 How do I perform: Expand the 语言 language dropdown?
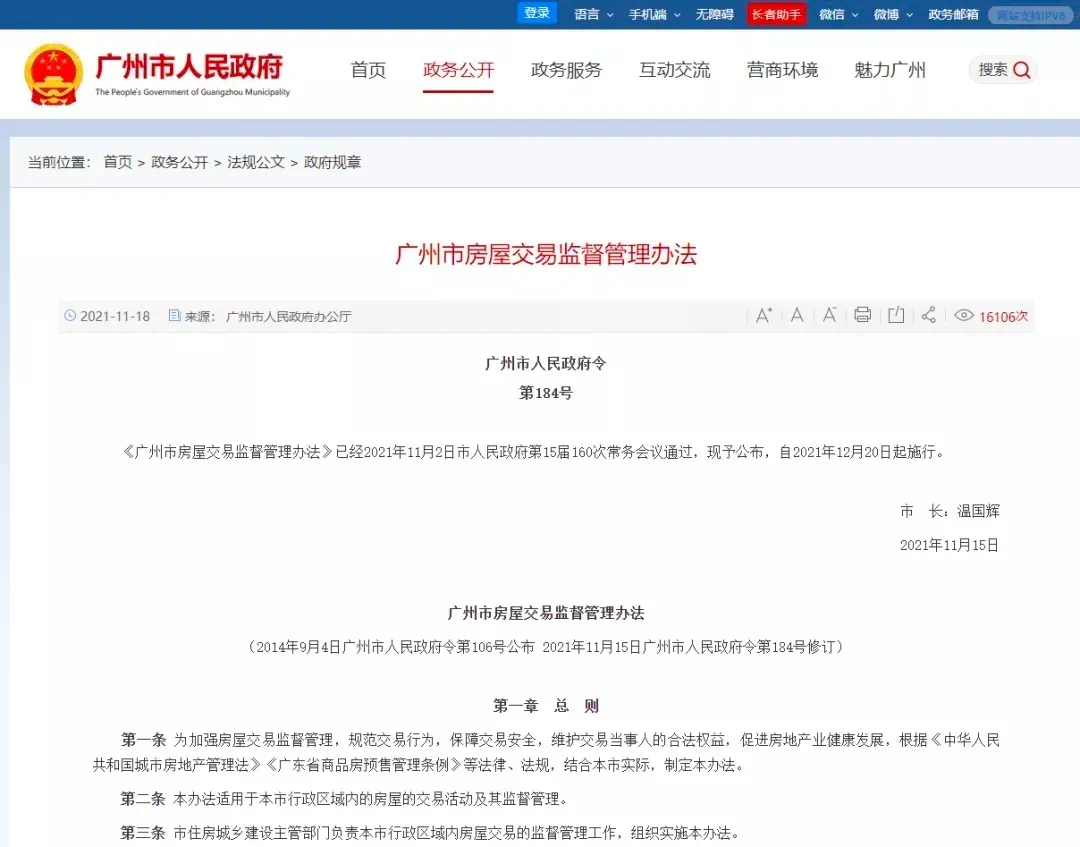(x=593, y=14)
